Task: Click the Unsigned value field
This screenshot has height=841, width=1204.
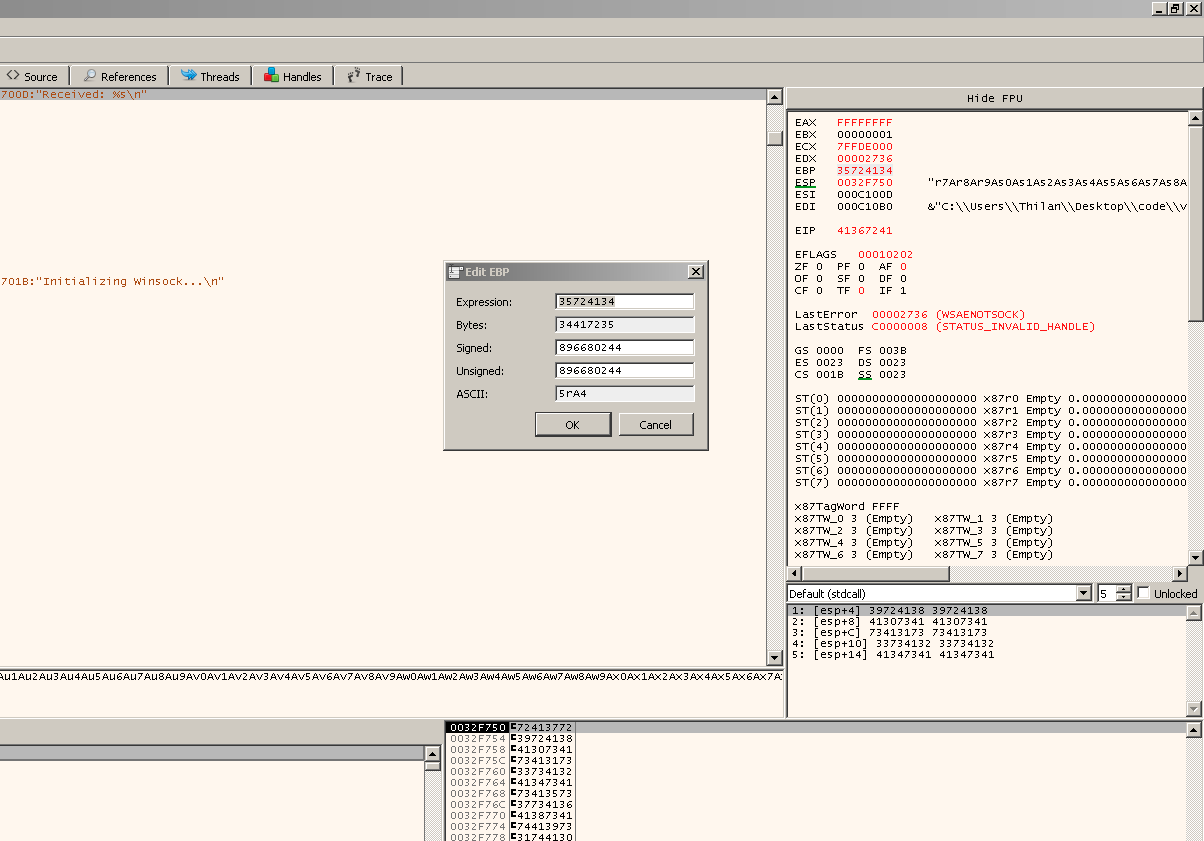Action: click(625, 371)
